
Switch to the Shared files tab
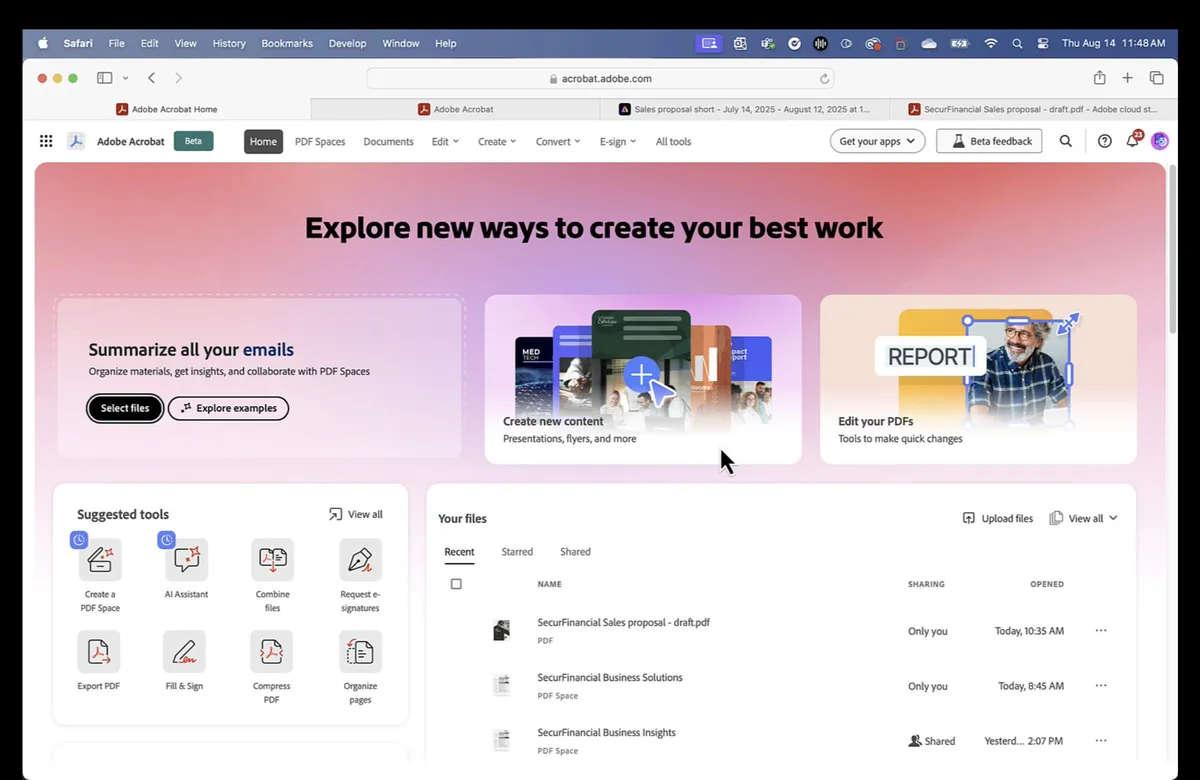[575, 552]
